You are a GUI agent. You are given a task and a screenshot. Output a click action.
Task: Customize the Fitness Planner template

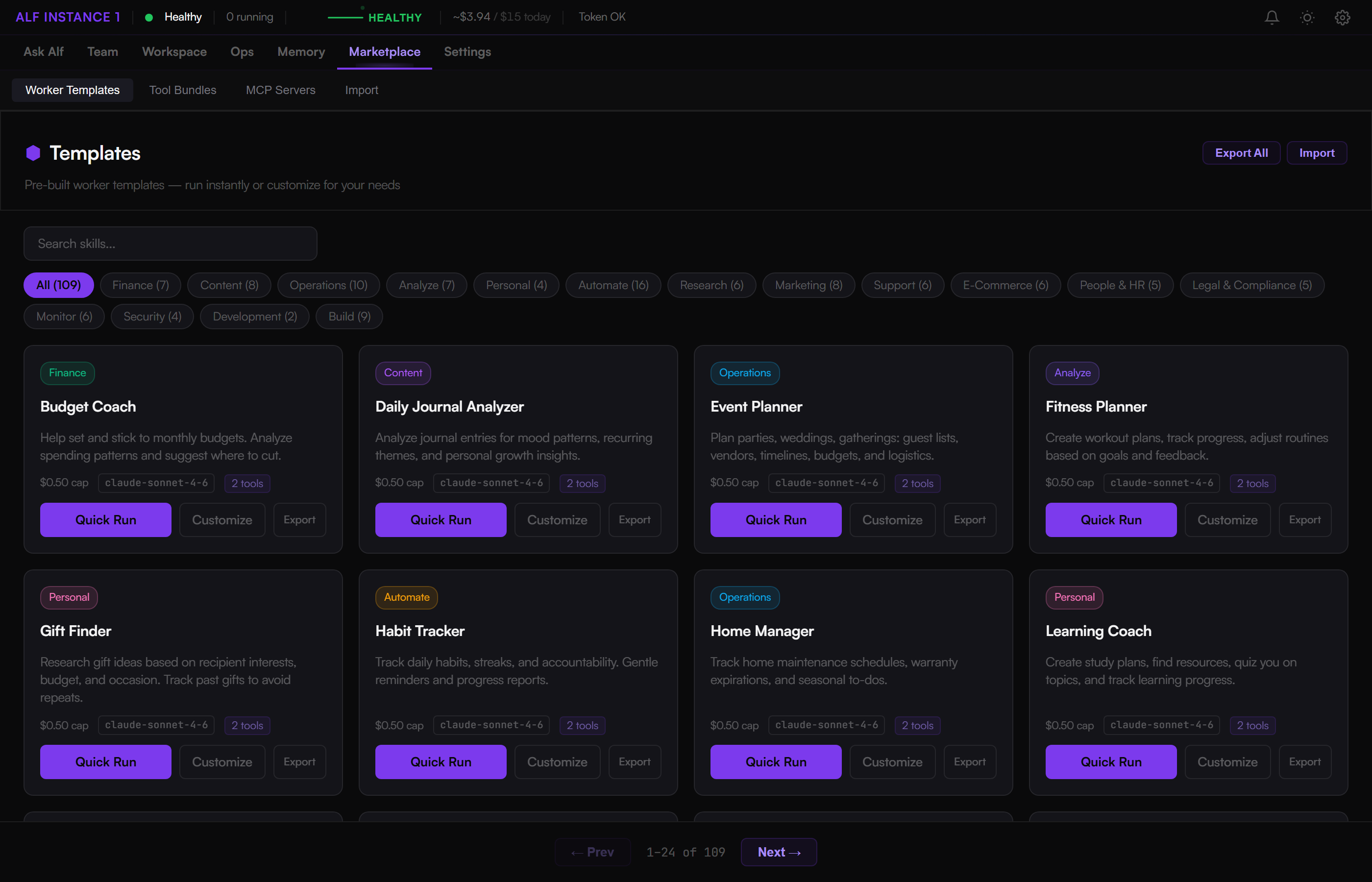click(x=1227, y=519)
